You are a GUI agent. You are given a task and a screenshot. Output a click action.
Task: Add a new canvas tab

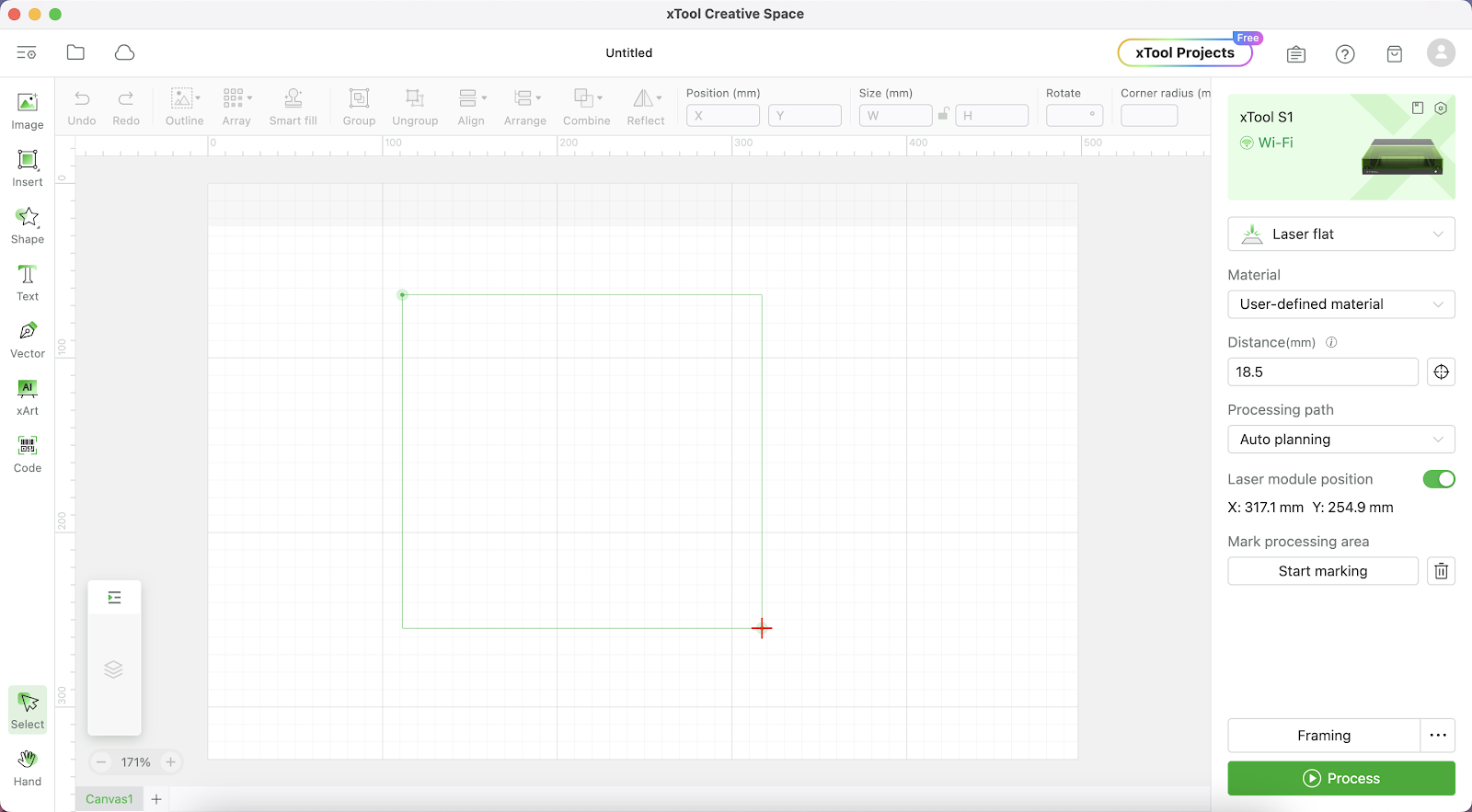[x=156, y=799]
